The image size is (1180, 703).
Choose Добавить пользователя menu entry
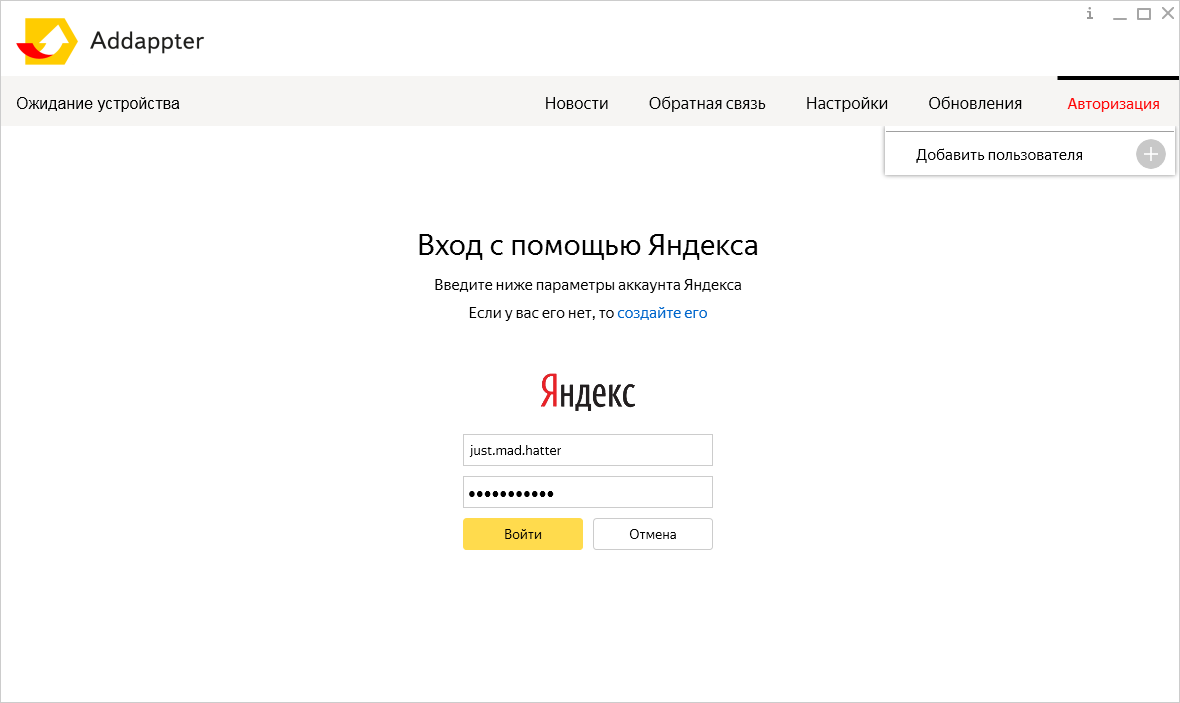[998, 155]
